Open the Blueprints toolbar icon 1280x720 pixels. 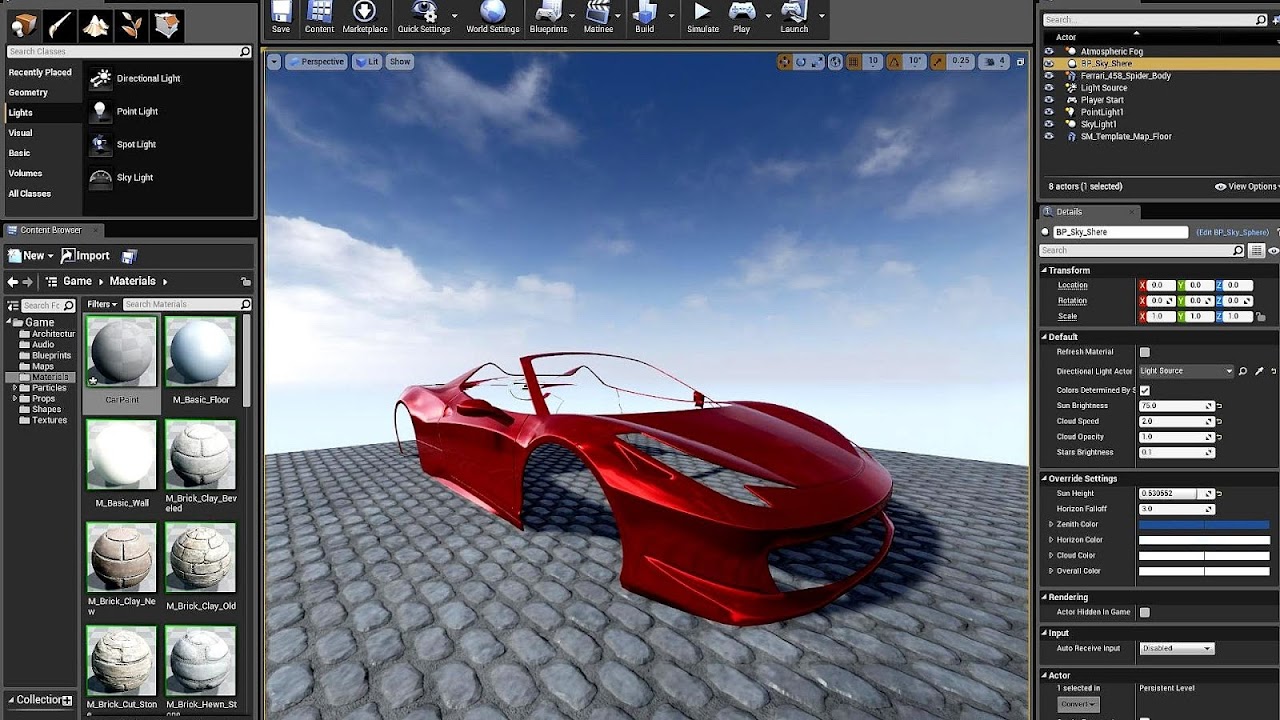point(549,14)
